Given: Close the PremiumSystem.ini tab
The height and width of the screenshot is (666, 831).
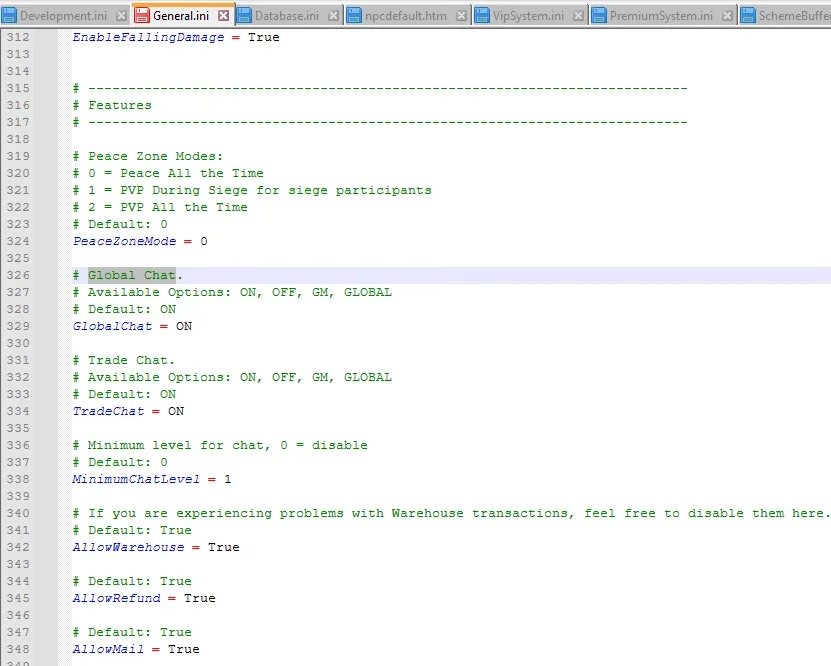Looking at the screenshot, I should 728,16.
